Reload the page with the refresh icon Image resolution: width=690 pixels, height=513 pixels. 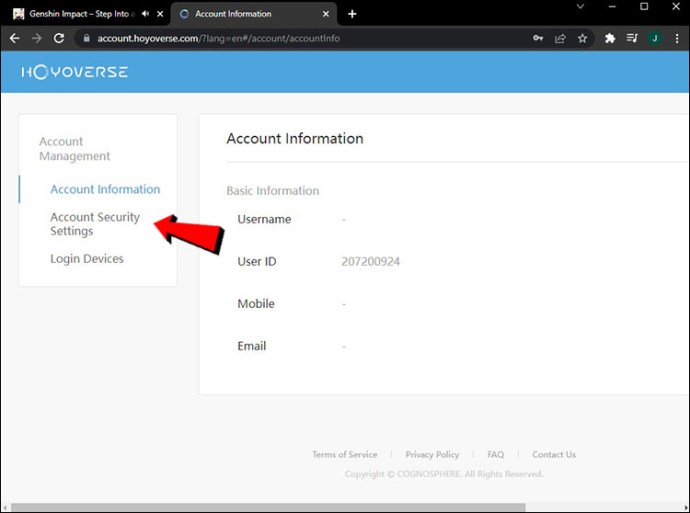click(59, 38)
